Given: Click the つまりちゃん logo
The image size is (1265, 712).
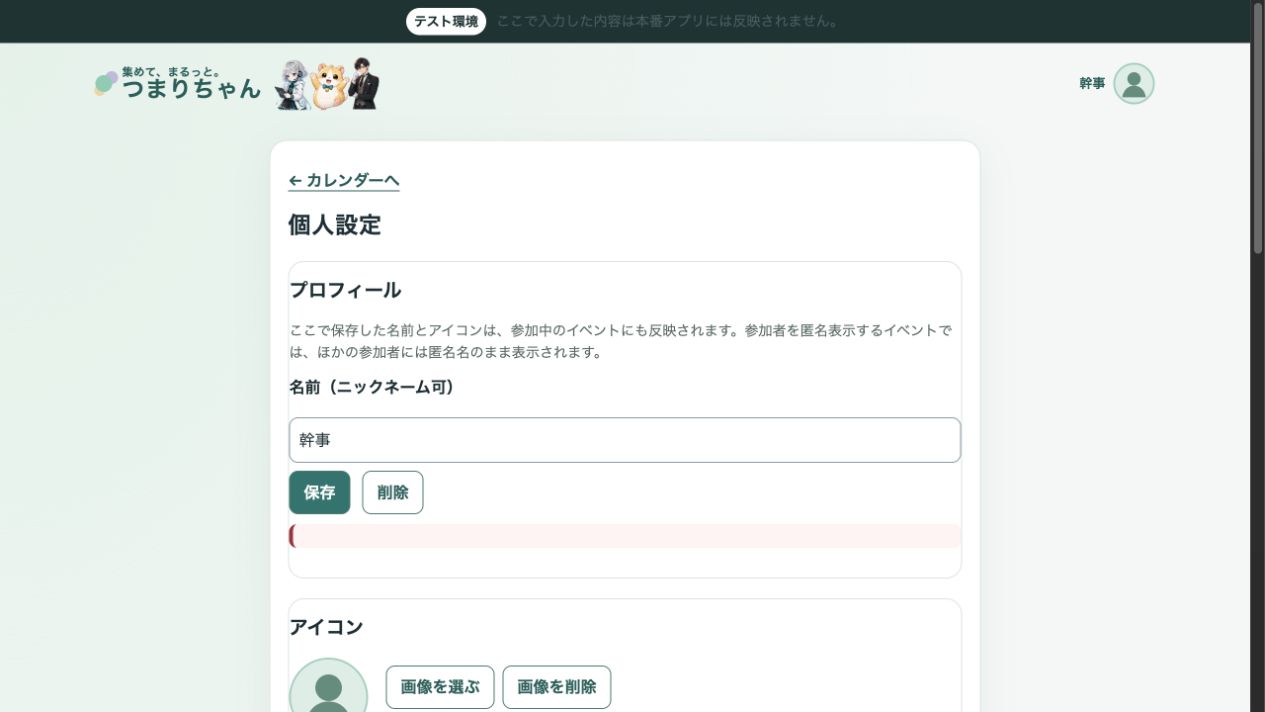Looking at the screenshot, I should [178, 84].
